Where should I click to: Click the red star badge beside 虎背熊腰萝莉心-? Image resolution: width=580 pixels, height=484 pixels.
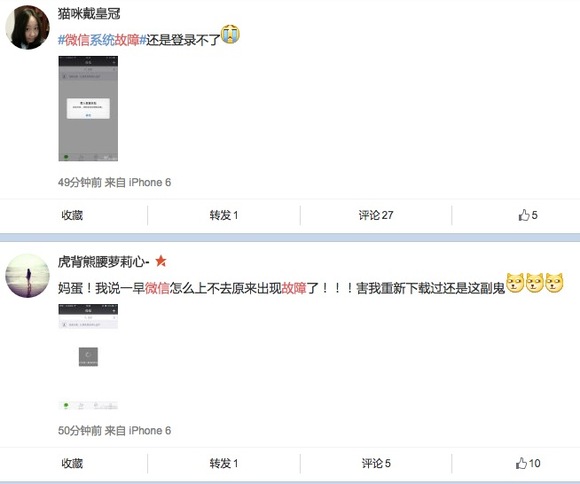click(x=161, y=261)
